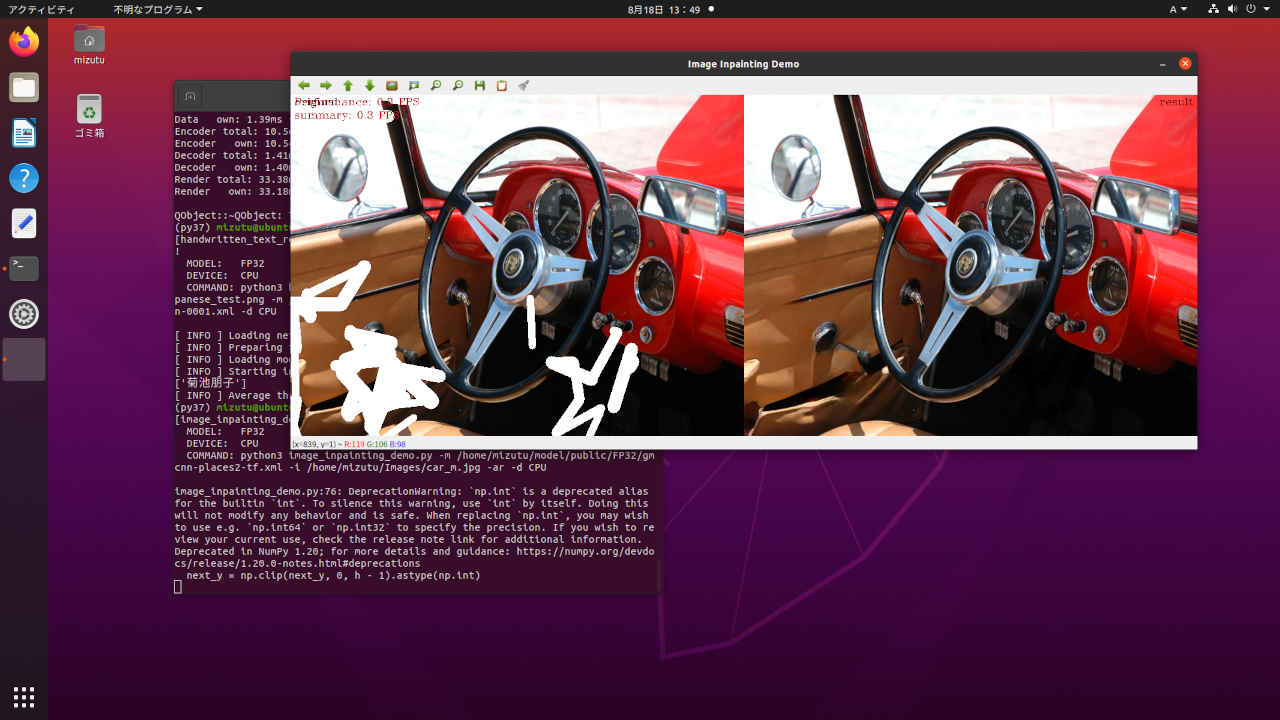Expand the input method A dropdown

[1178, 9]
